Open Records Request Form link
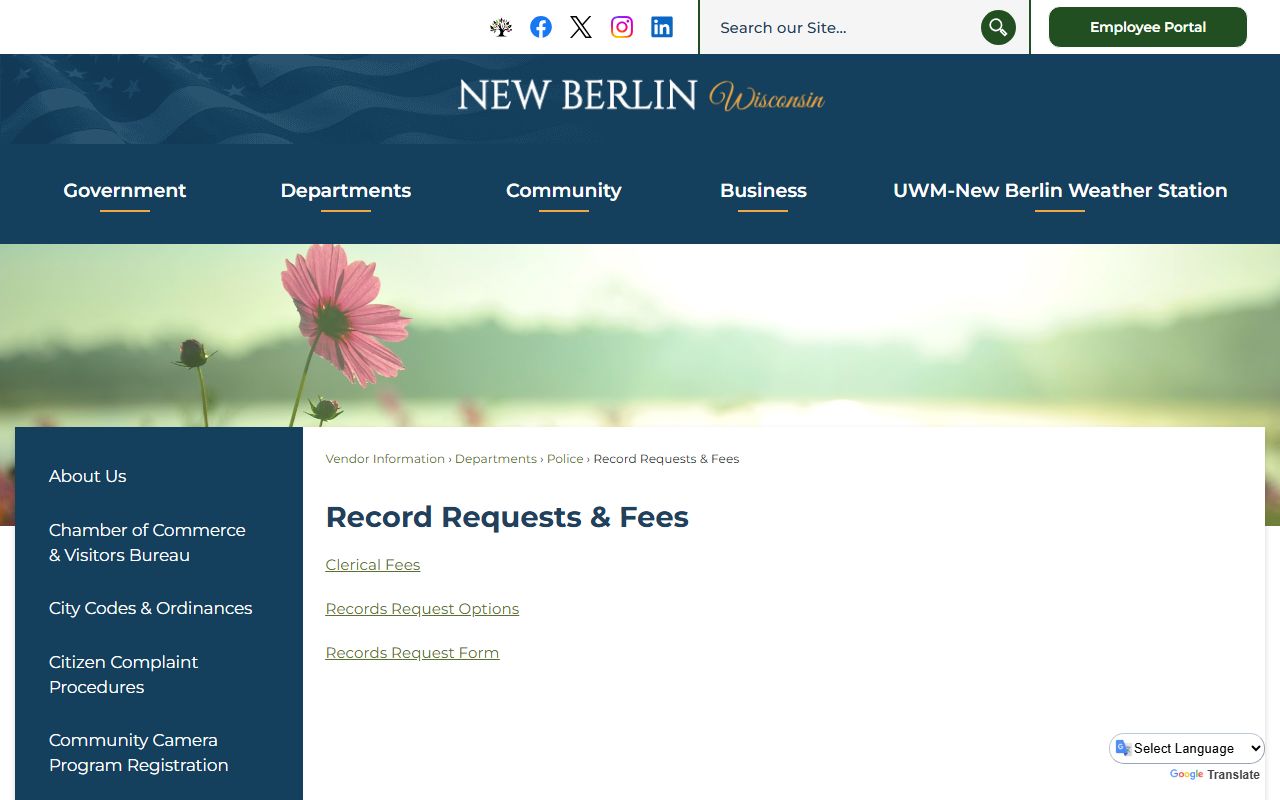 (412, 653)
